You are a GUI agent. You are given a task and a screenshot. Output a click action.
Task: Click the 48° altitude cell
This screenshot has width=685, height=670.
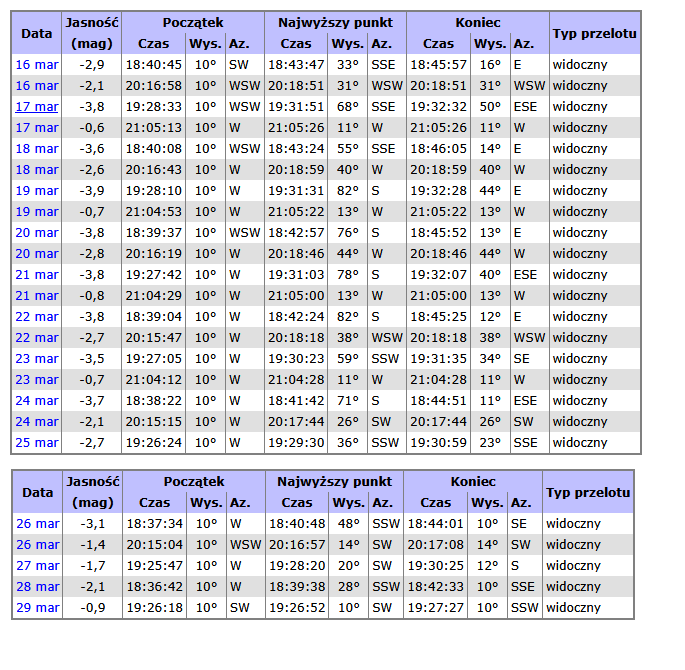(x=348, y=523)
